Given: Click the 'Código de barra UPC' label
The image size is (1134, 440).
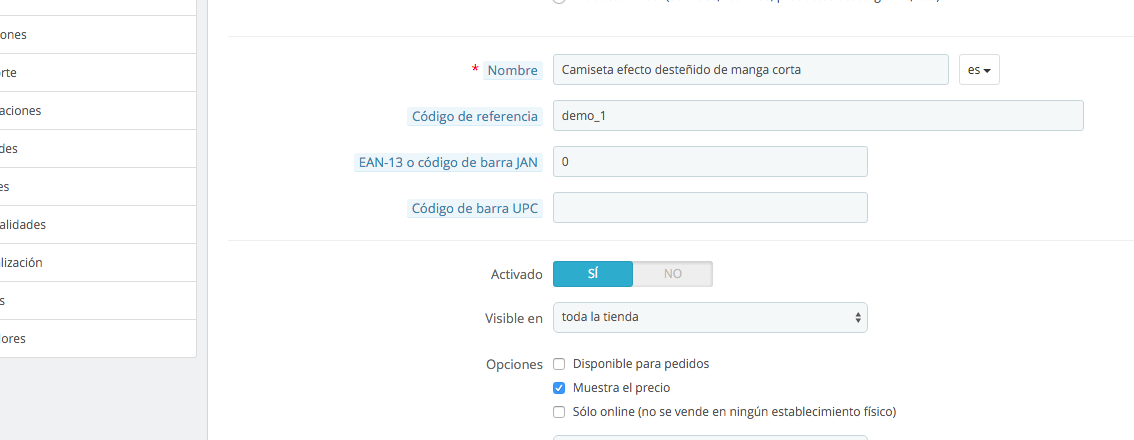Looking at the screenshot, I should [x=475, y=208].
